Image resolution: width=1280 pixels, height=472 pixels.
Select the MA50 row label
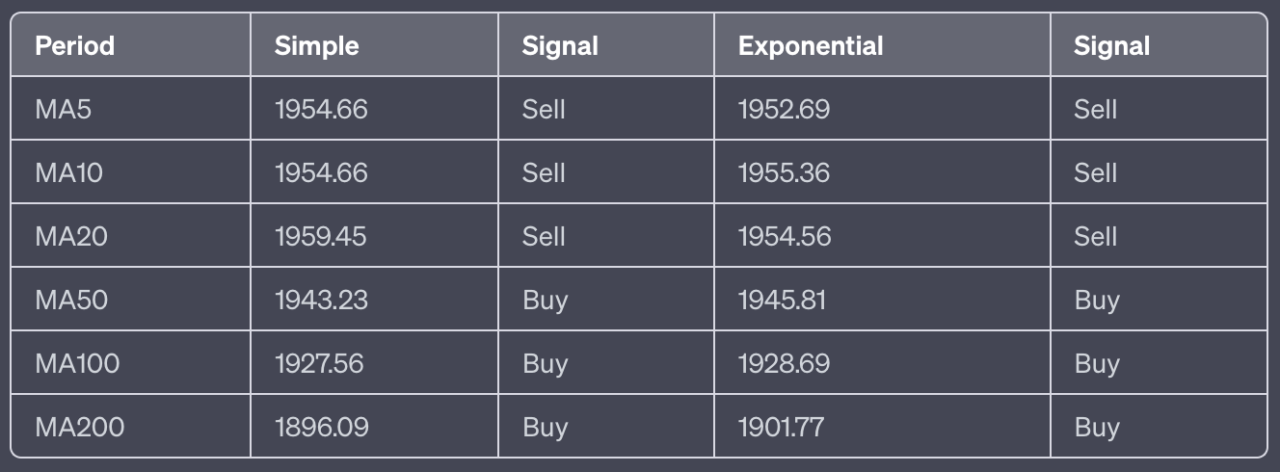71,300
